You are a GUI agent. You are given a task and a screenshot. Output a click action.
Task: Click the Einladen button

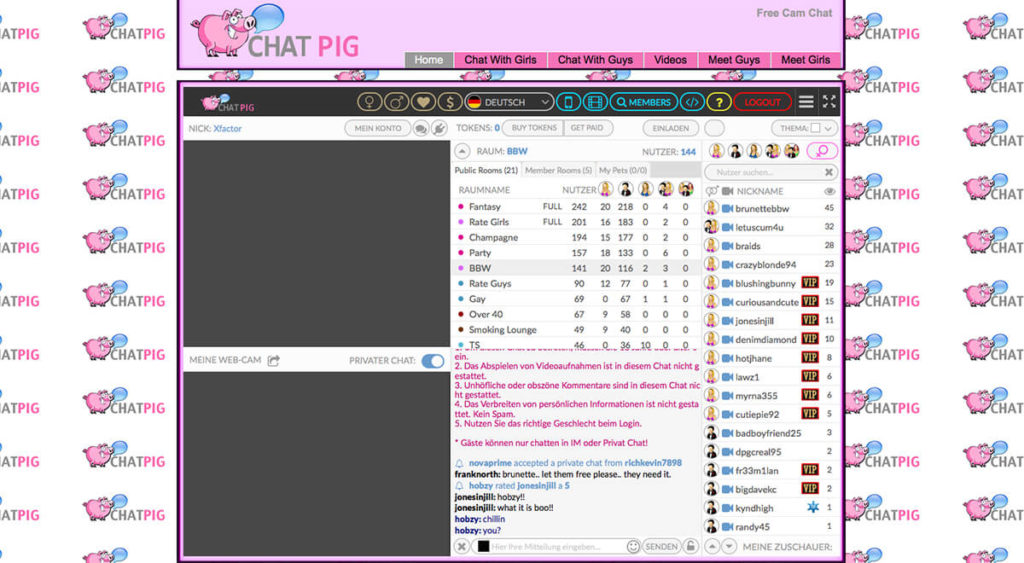click(671, 129)
